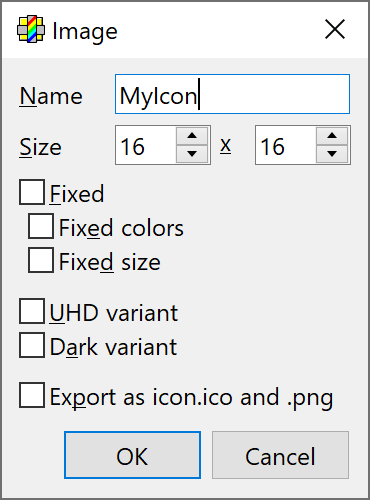The image size is (370, 500).
Task: Decrease height with the down arrow
Action: click(x=332, y=154)
